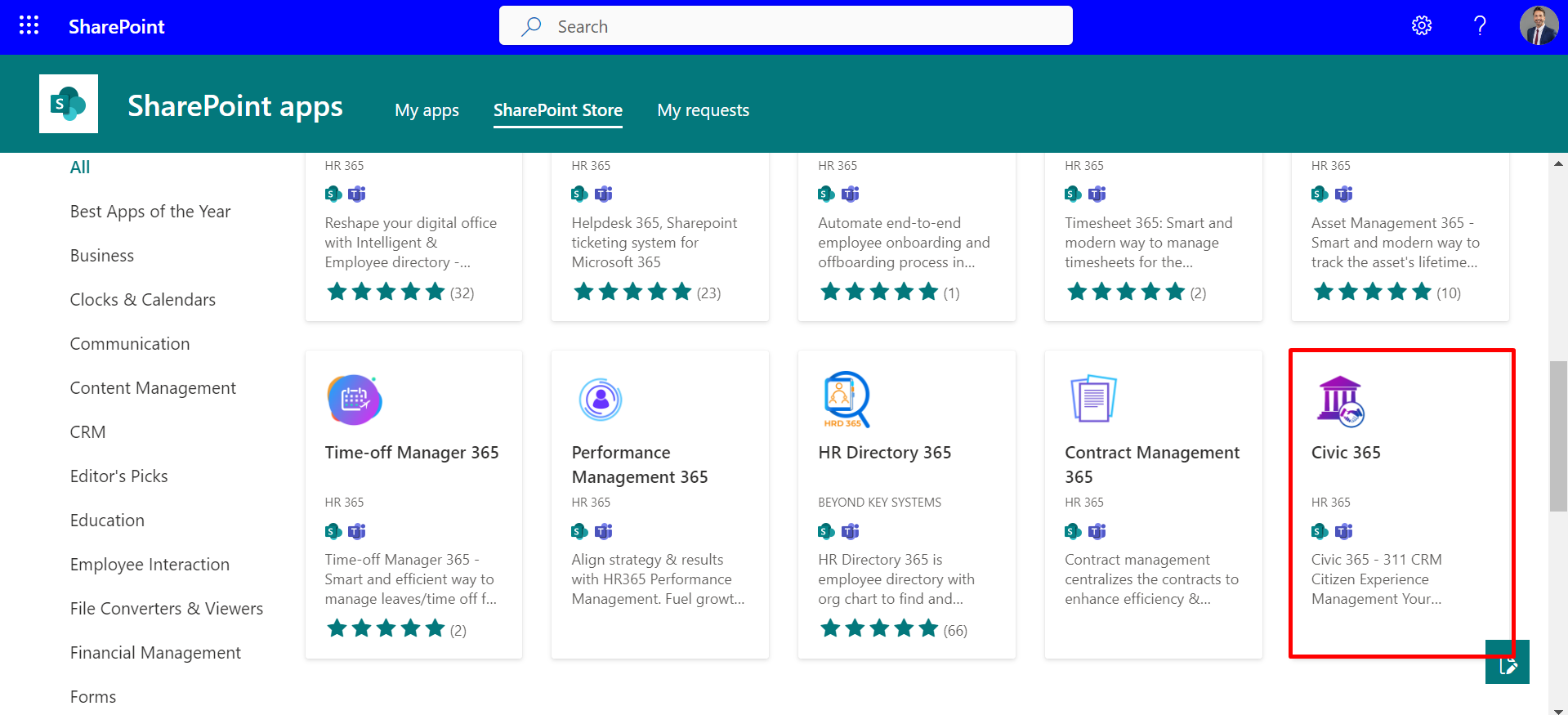
Task: Click Teams badge on HR Directory 365 card
Action: tap(851, 532)
